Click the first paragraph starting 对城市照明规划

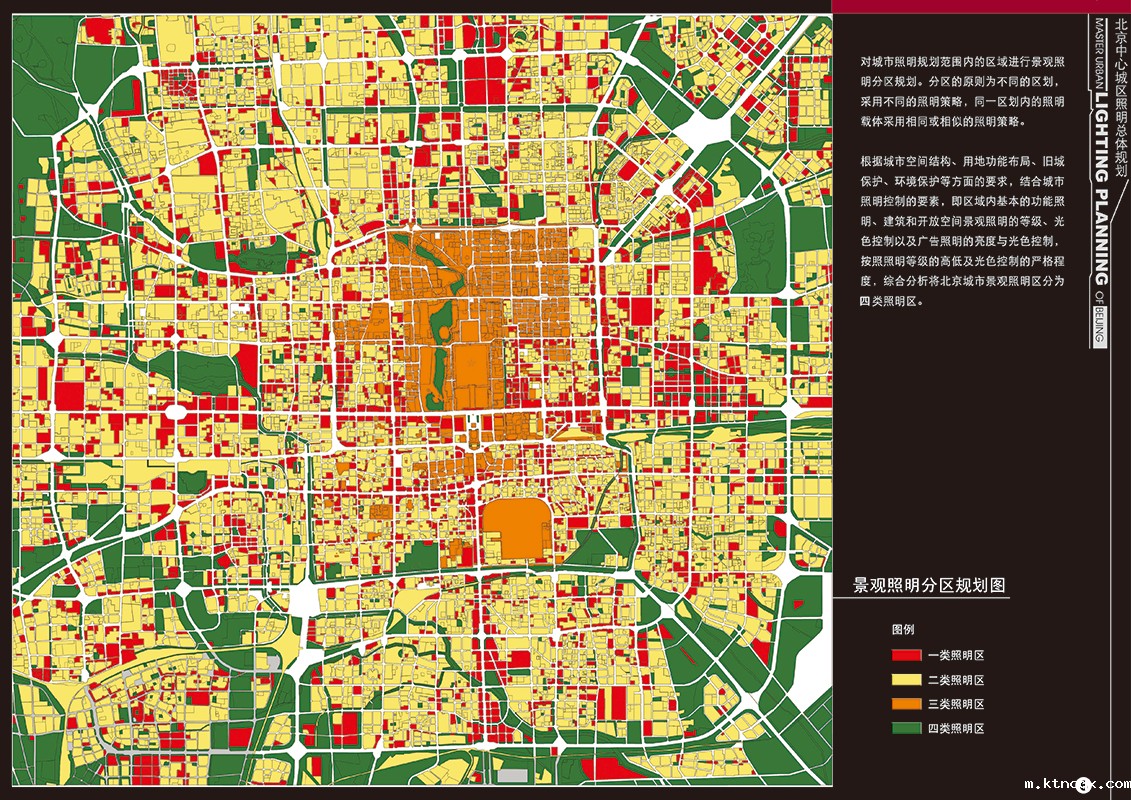point(962,91)
